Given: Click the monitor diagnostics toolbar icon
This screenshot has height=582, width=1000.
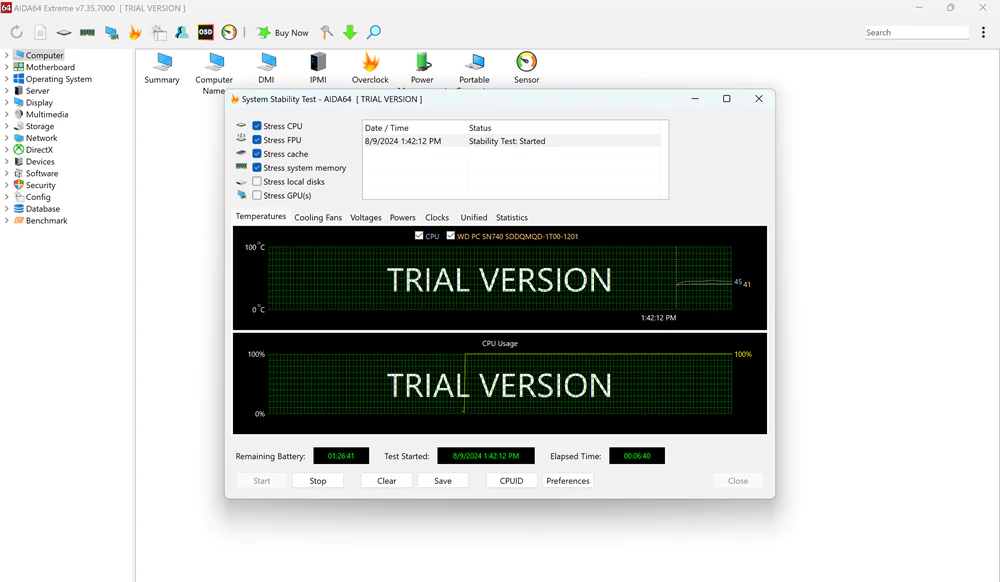Looking at the screenshot, I should tap(112, 32).
